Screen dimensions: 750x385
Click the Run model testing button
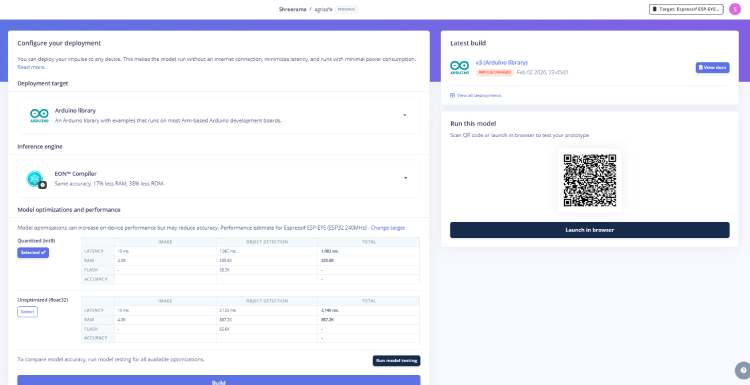point(397,361)
